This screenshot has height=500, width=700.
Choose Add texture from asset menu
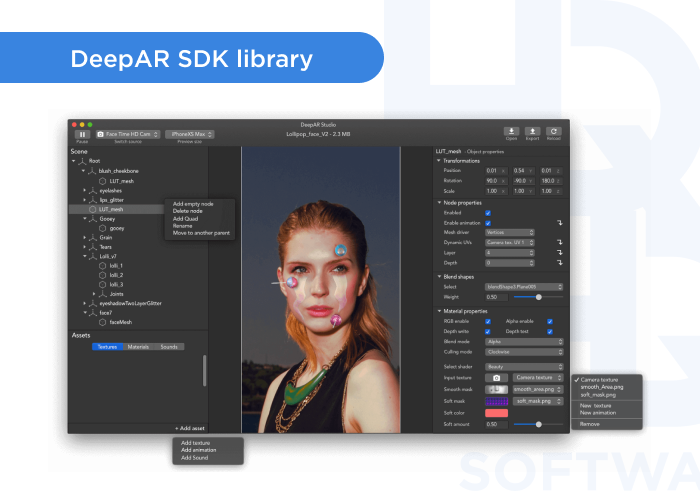click(x=196, y=443)
